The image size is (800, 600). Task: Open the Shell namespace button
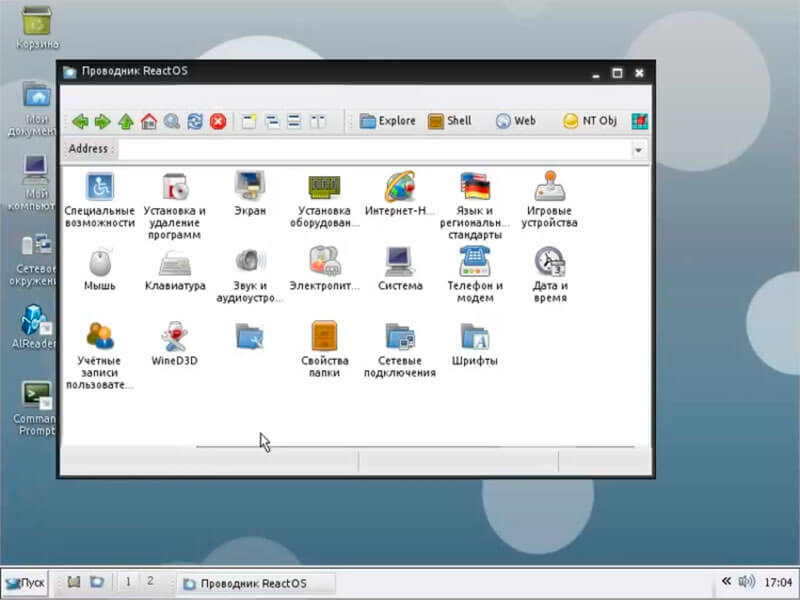(x=449, y=121)
